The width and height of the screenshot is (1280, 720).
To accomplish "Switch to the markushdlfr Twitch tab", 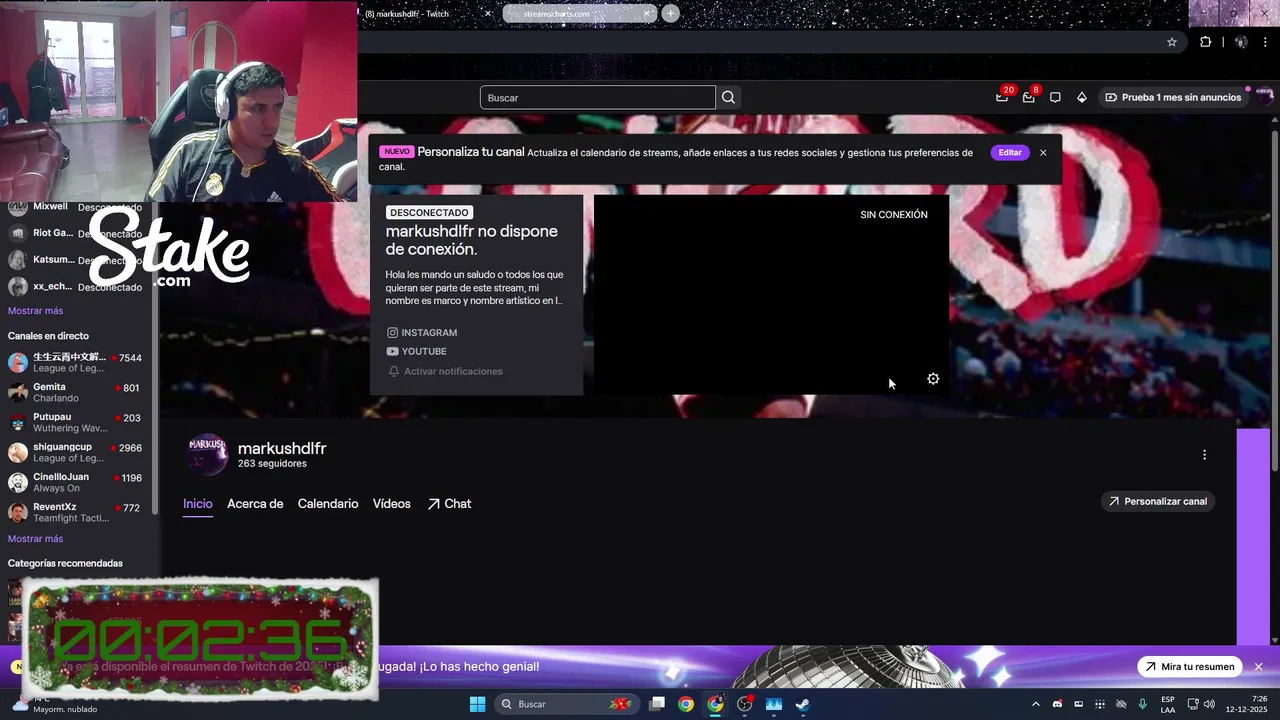I will click(428, 13).
